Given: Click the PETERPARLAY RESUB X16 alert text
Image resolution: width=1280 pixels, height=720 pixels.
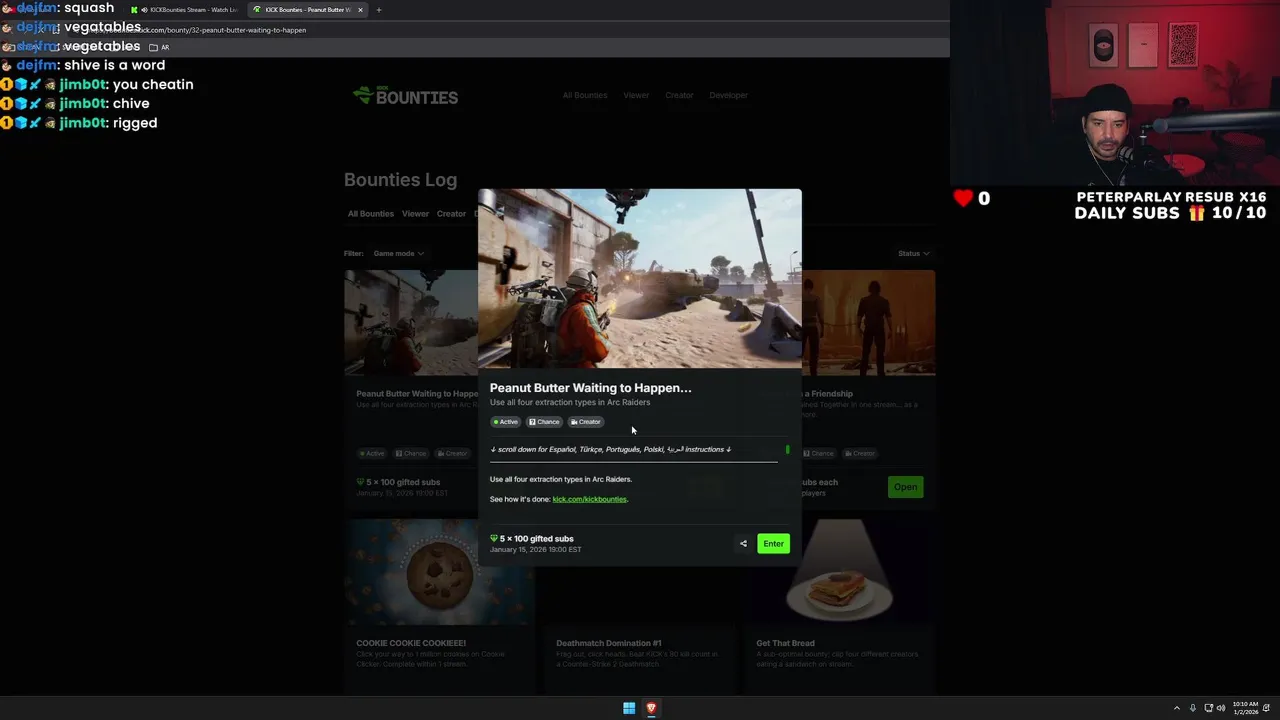Looking at the screenshot, I should pyautogui.click(x=1171, y=198).
